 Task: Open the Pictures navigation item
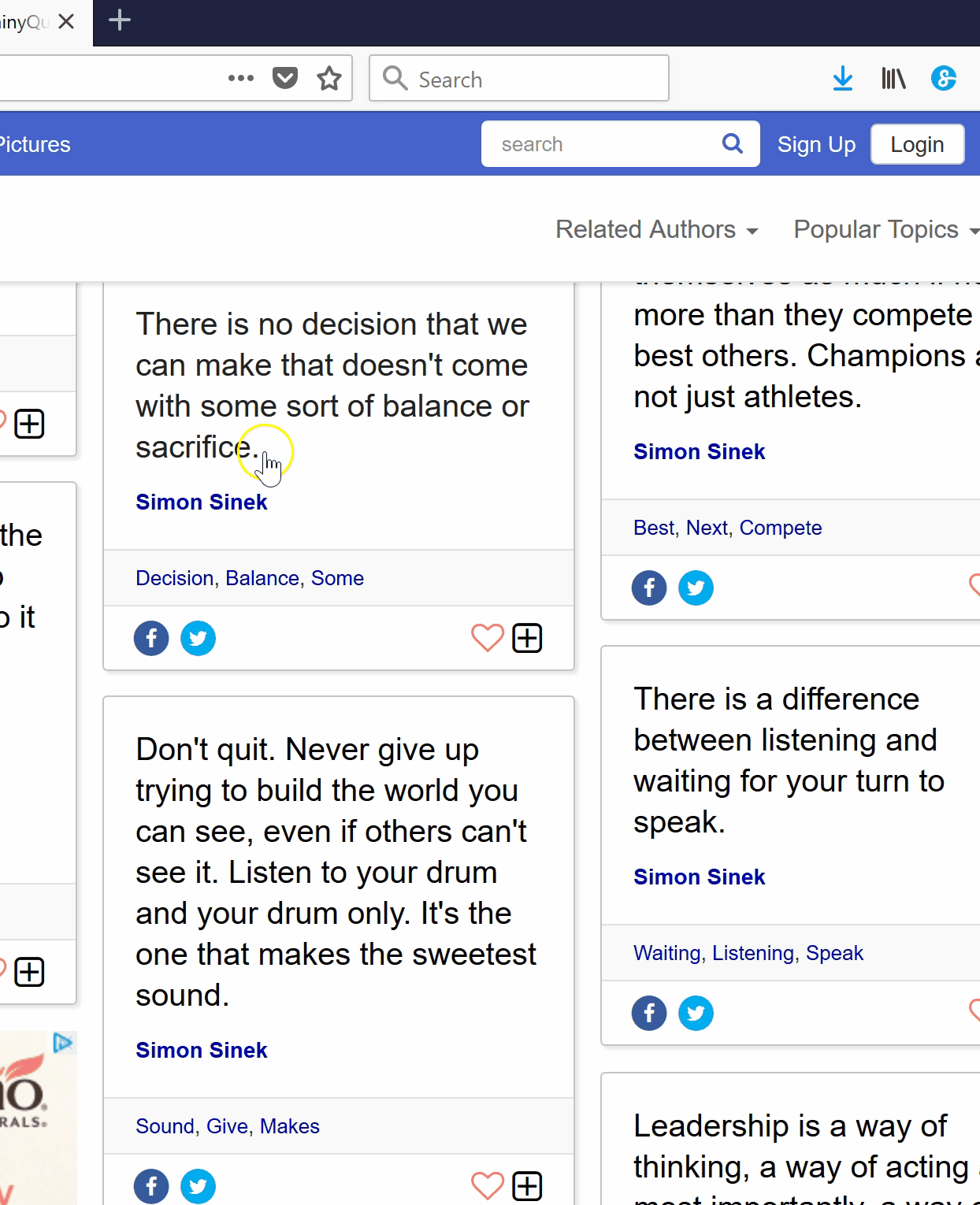(x=35, y=145)
